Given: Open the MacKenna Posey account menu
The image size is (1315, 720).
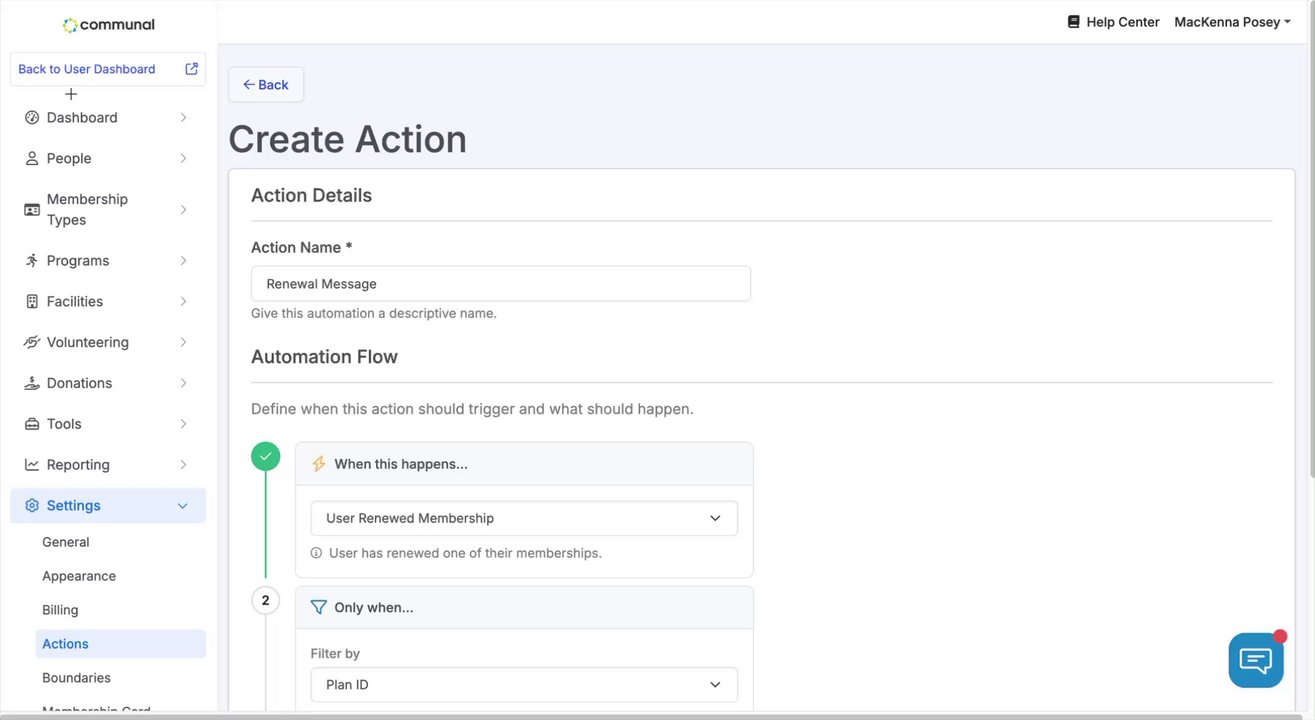Looking at the screenshot, I should pos(1232,22).
